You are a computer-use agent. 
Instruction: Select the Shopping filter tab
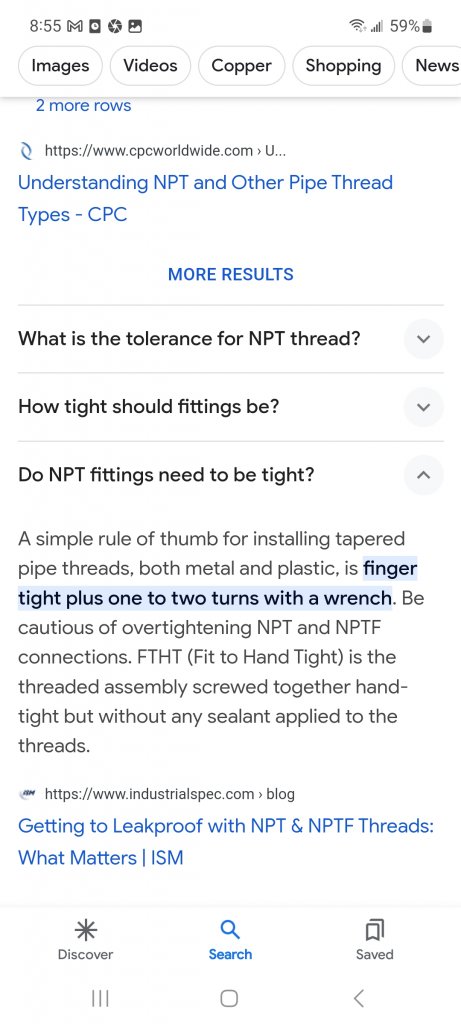(x=343, y=66)
